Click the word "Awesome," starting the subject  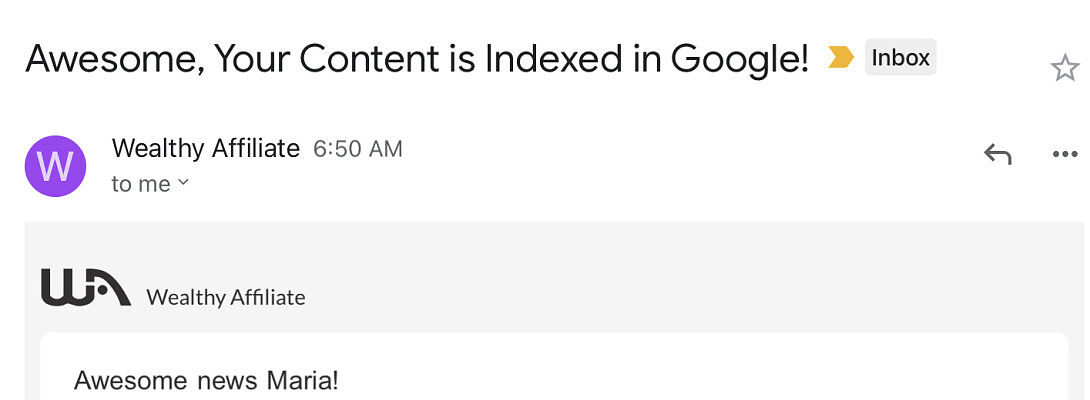point(112,59)
